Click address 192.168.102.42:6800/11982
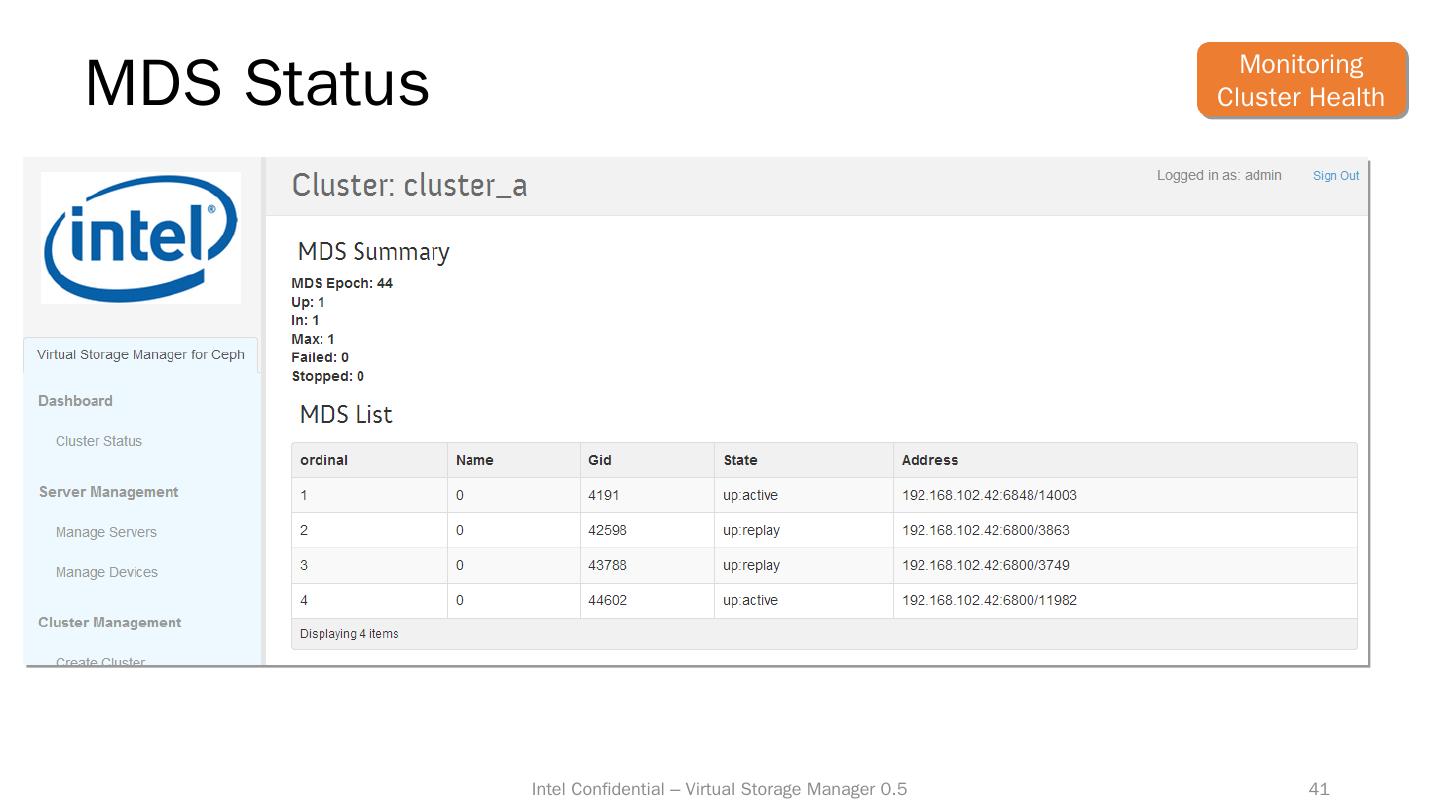Image resolution: width=1440 pixels, height=810 pixels. pos(990,600)
